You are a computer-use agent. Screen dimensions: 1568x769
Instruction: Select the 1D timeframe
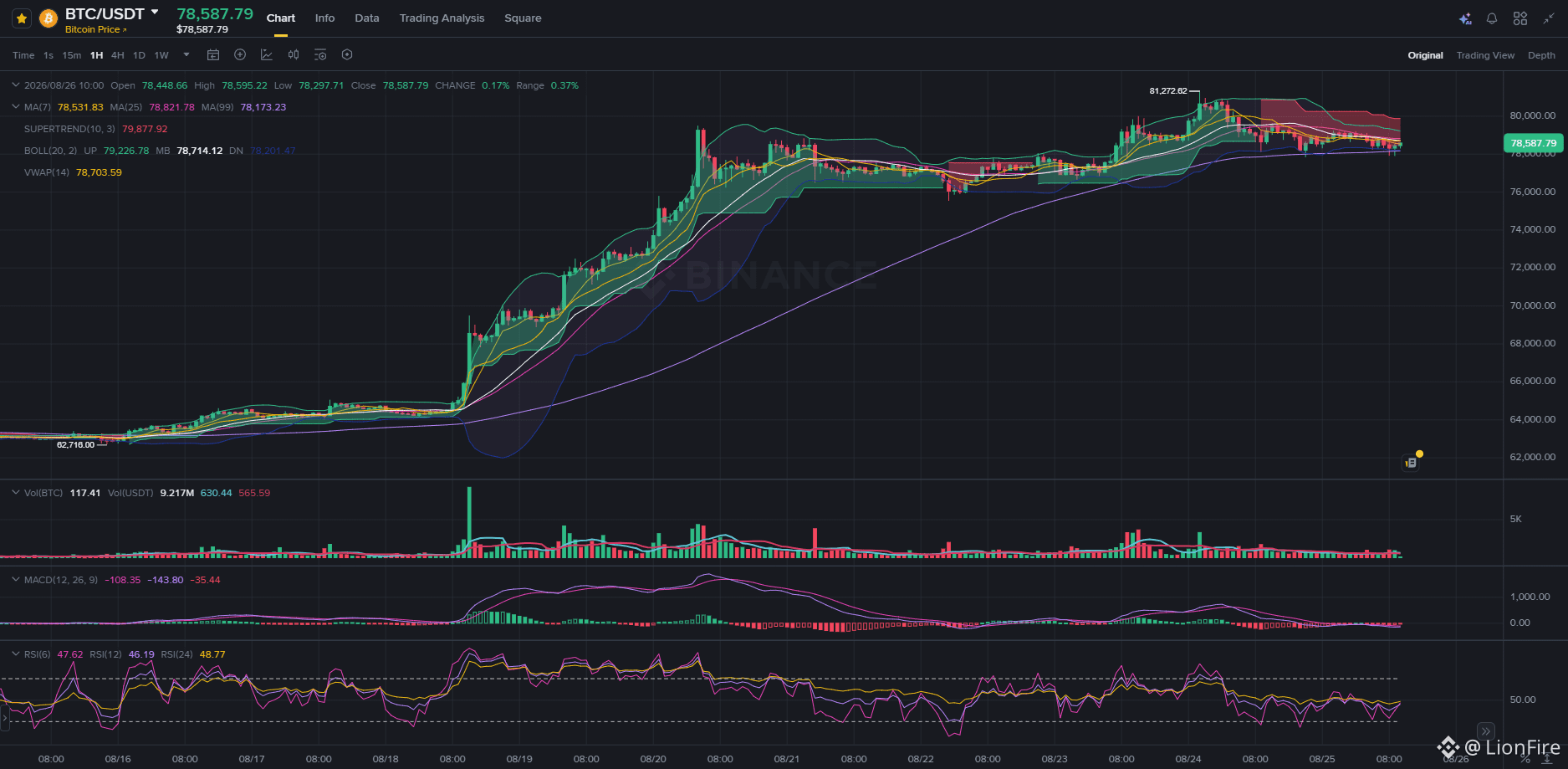tap(139, 55)
